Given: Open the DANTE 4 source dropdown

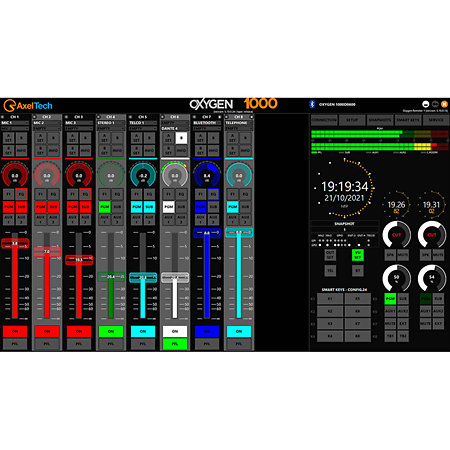Looking at the screenshot, I should point(175,128).
